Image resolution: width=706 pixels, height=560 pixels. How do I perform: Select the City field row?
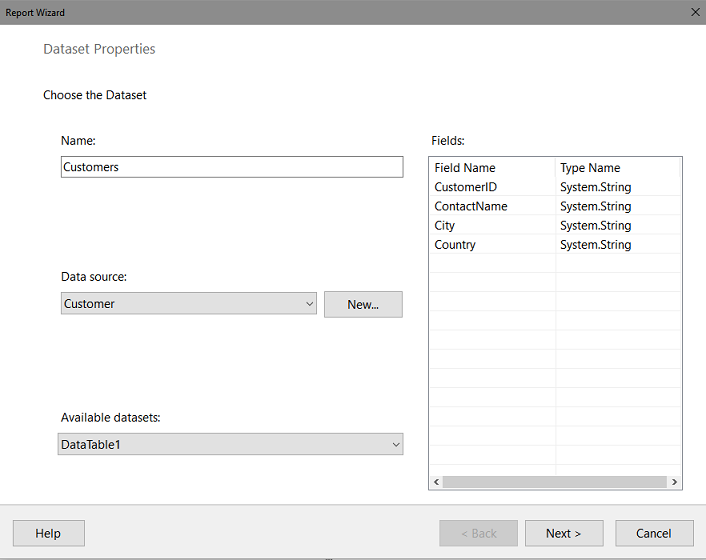[555, 225]
